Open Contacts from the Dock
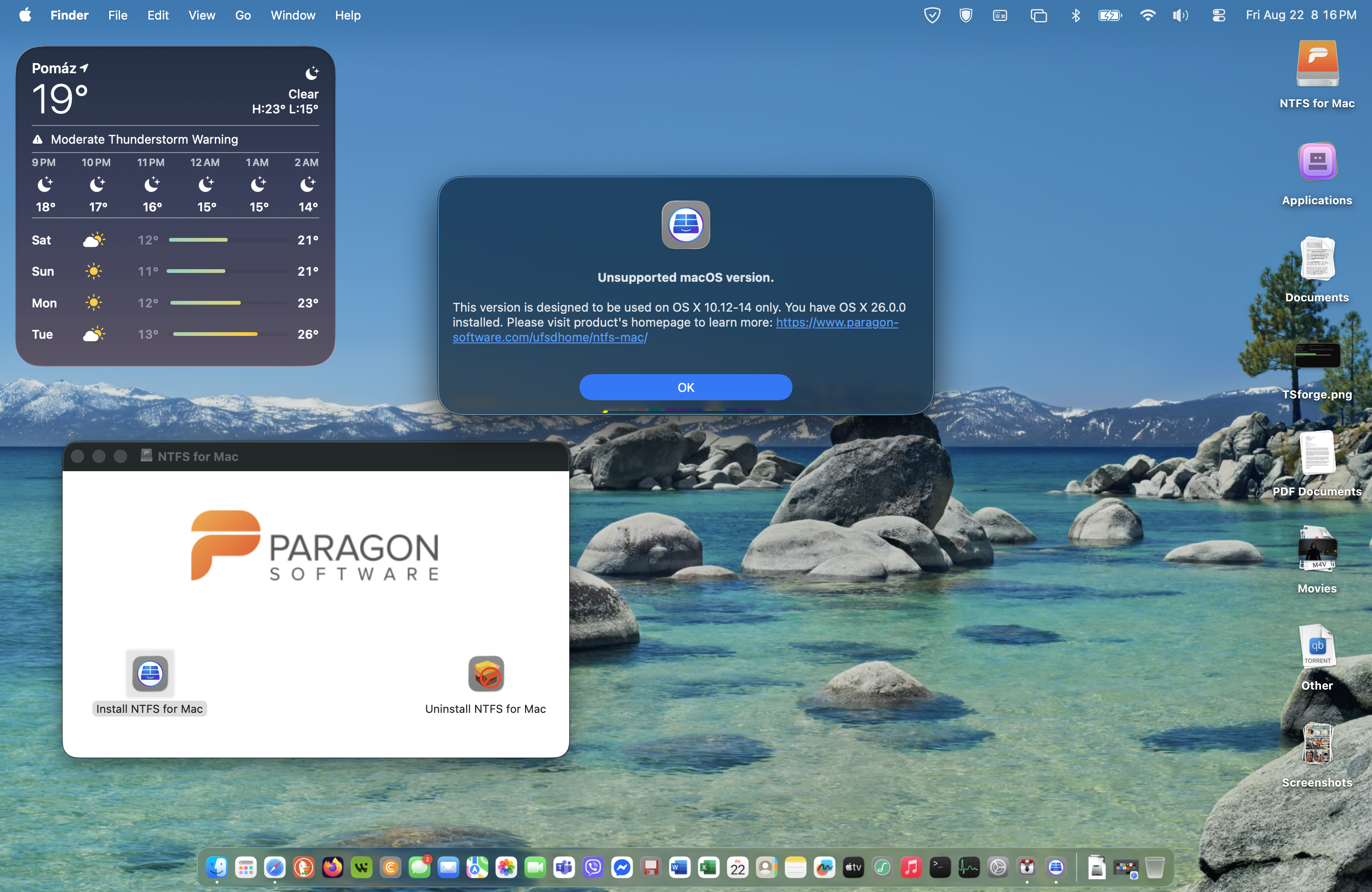This screenshot has height=892, width=1372. click(x=767, y=867)
